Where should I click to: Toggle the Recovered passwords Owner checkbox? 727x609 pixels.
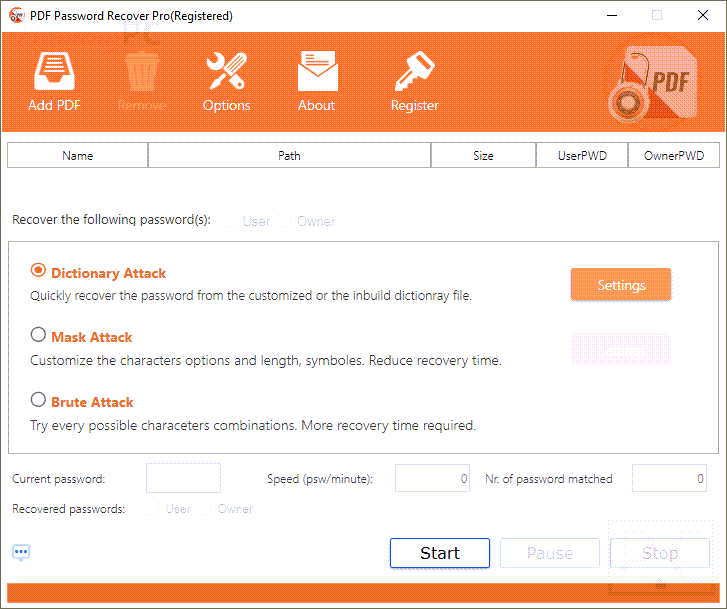coord(206,509)
